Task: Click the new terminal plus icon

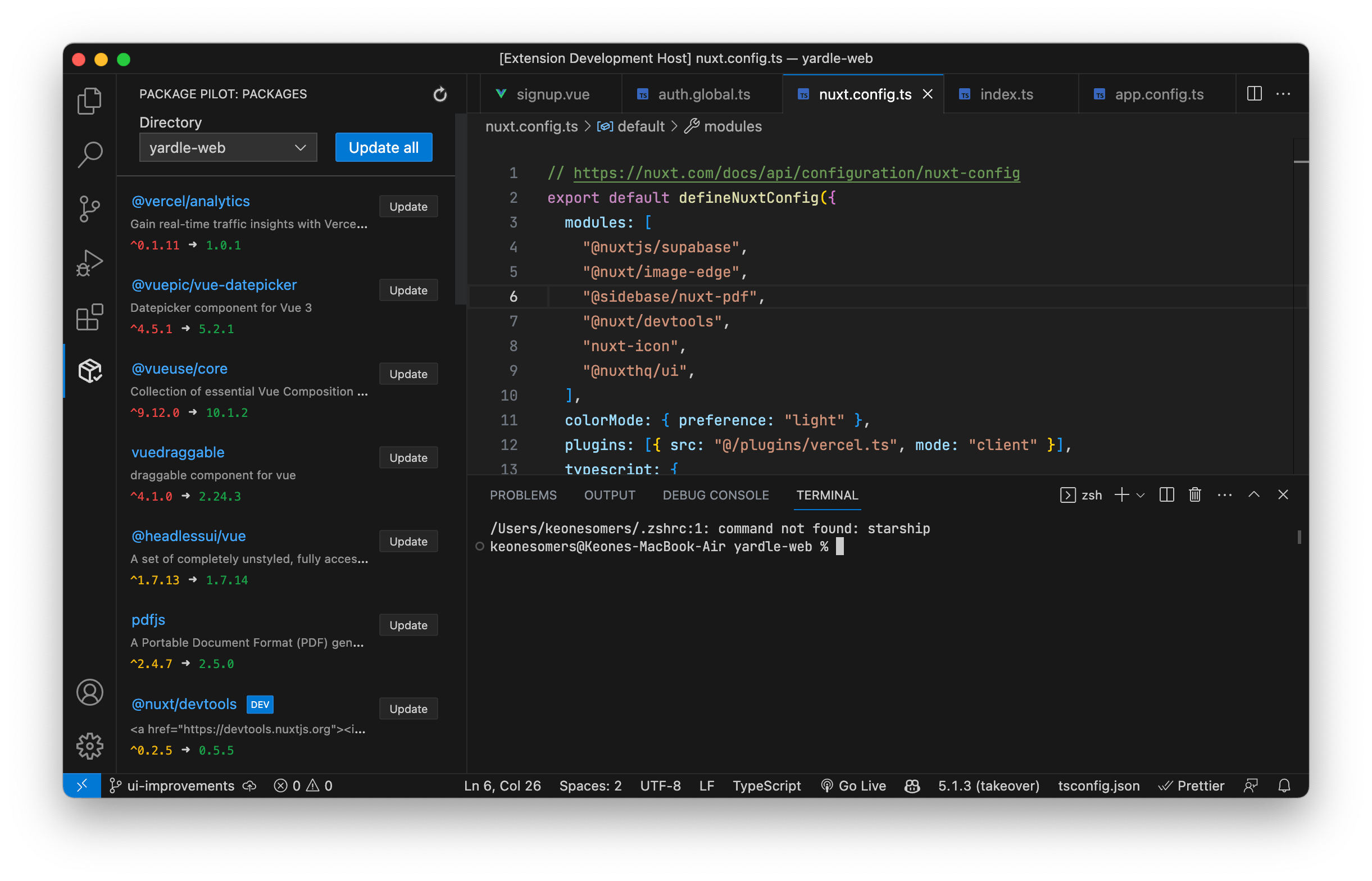Action: 1121,496
